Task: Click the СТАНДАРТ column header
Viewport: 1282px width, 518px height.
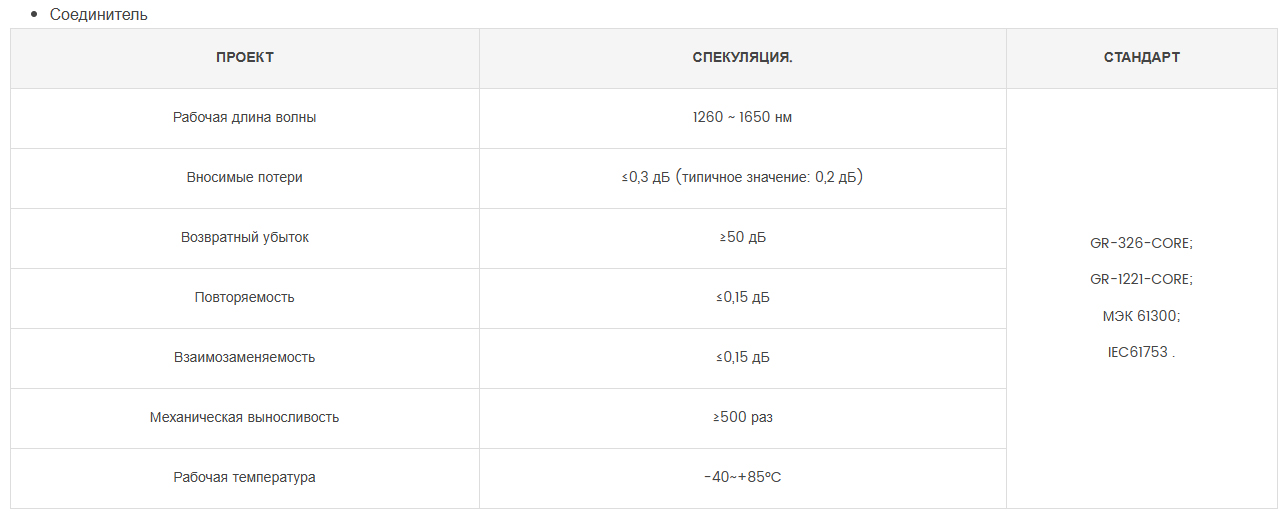Action: [1141, 58]
